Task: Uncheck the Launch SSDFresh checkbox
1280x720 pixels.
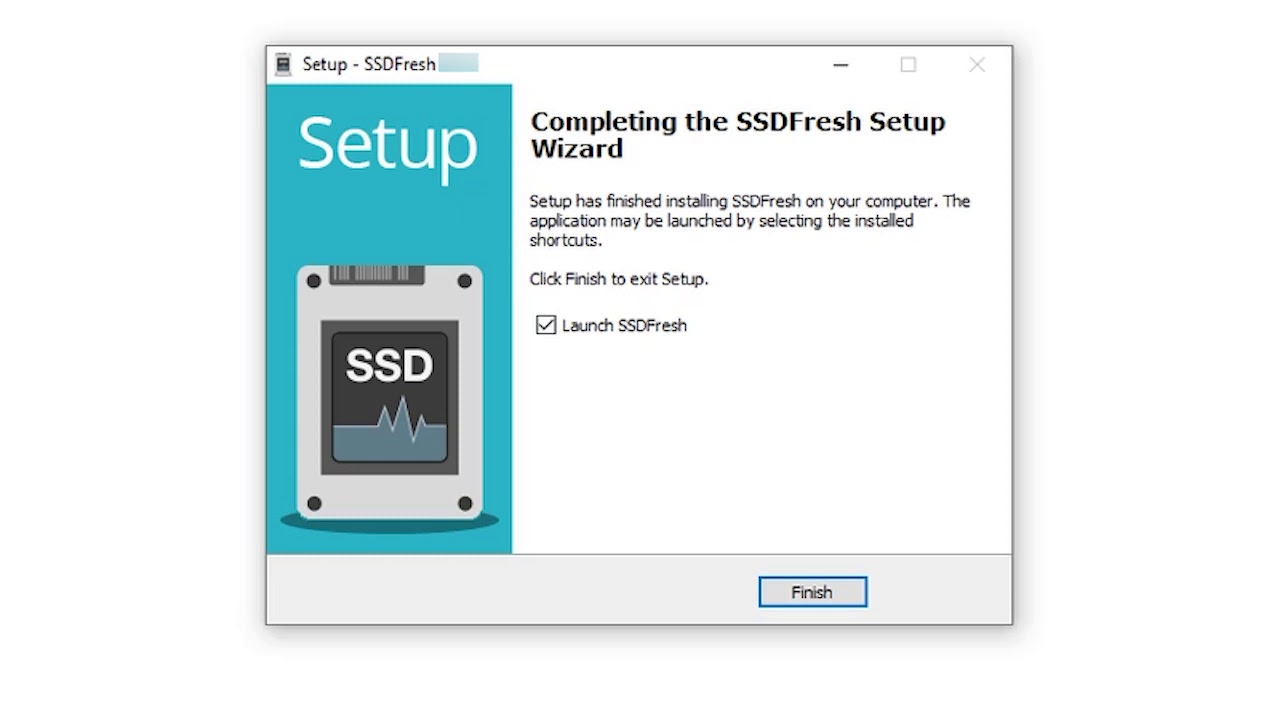Action: pyautogui.click(x=546, y=325)
